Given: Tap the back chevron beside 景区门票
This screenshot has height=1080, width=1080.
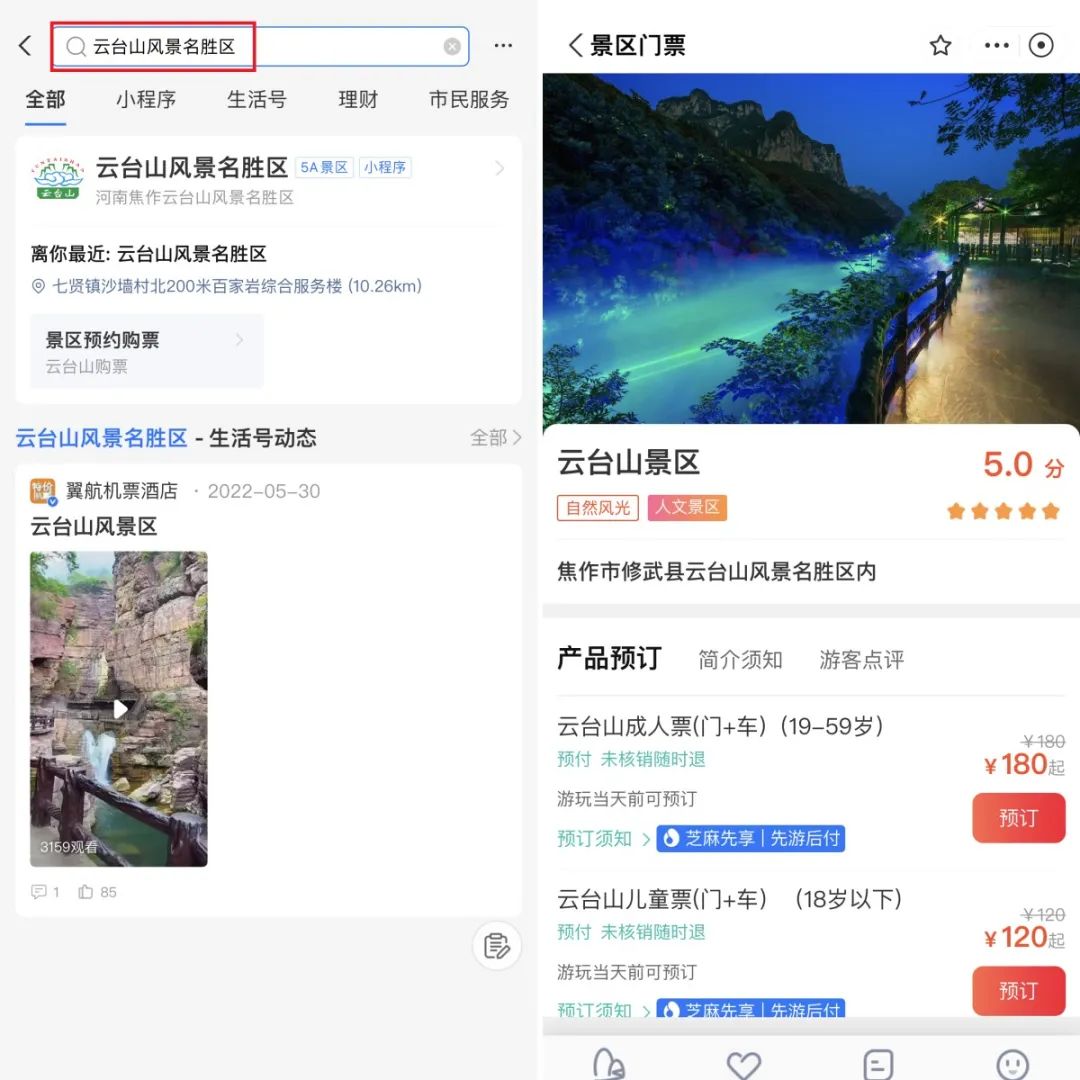Looking at the screenshot, I should (x=575, y=46).
